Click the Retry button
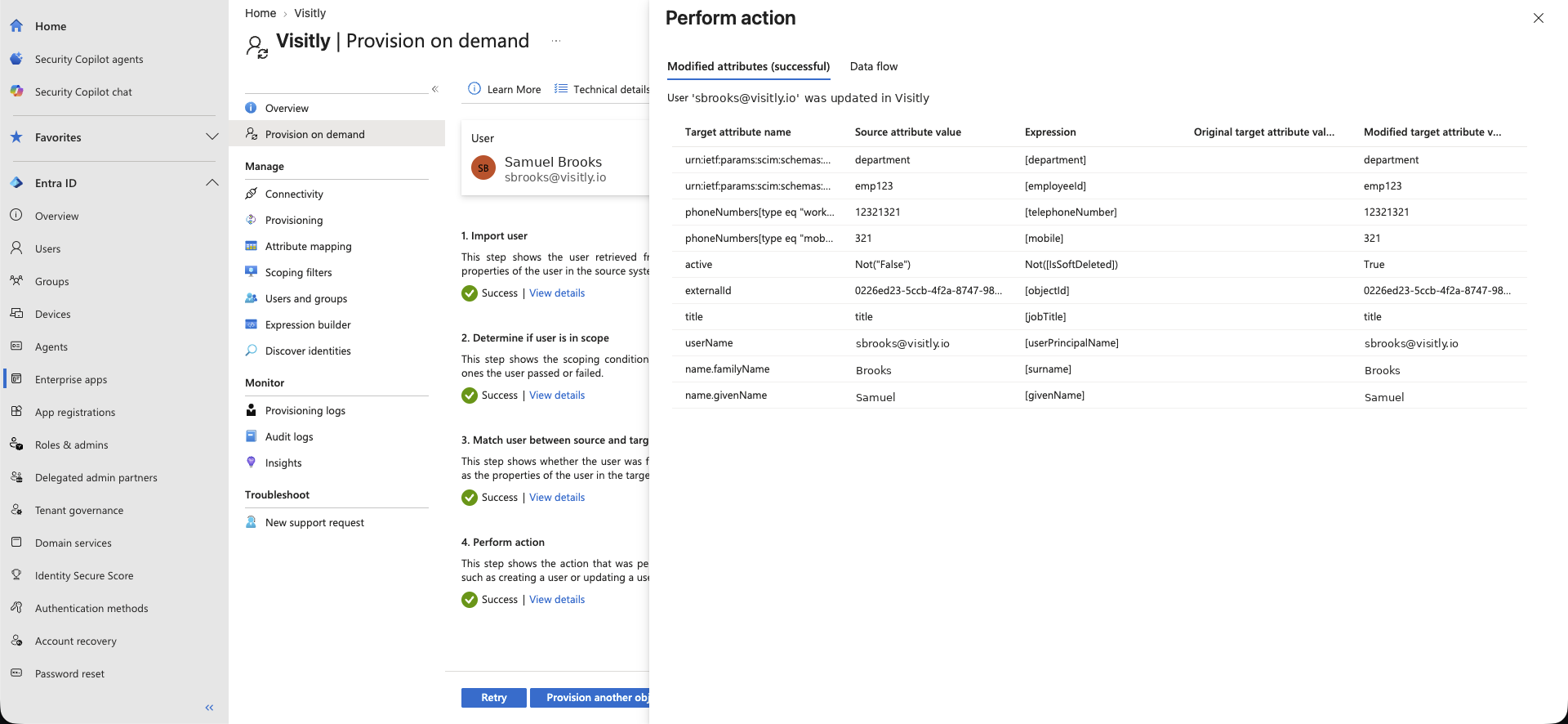1568x724 pixels. (x=494, y=697)
